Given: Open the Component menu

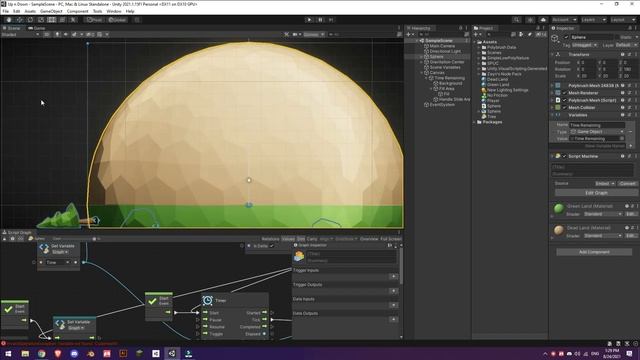Looking at the screenshot, I should coord(78,11).
